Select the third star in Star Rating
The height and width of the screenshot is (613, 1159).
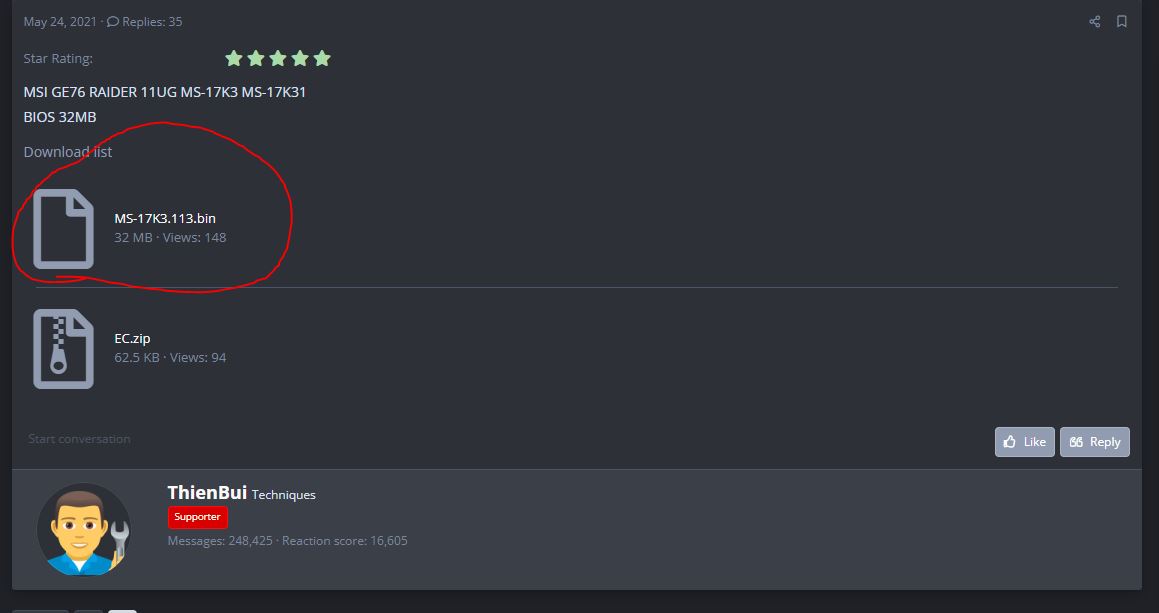[278, 58]
